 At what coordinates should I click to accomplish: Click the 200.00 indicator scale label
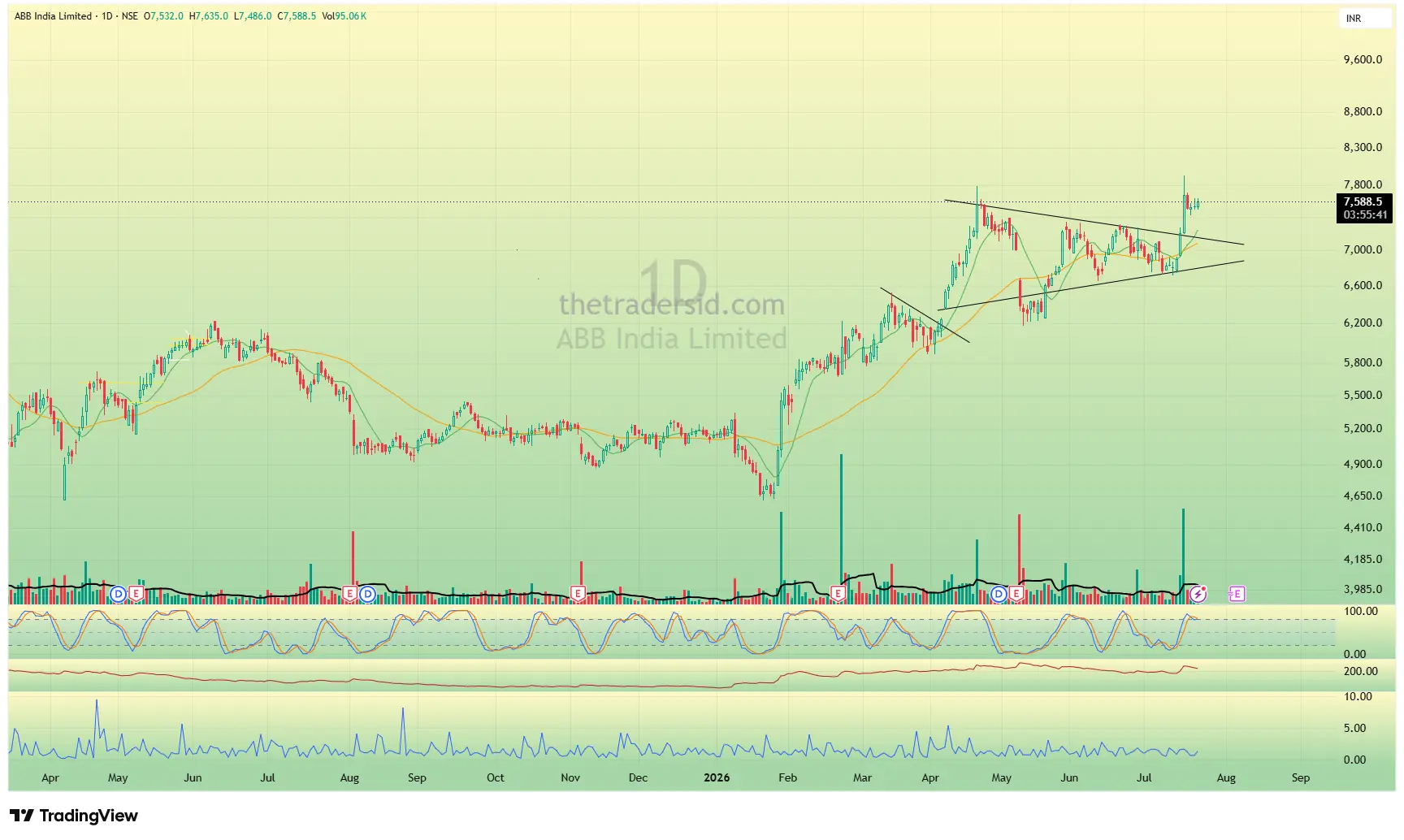point(1361,671)
